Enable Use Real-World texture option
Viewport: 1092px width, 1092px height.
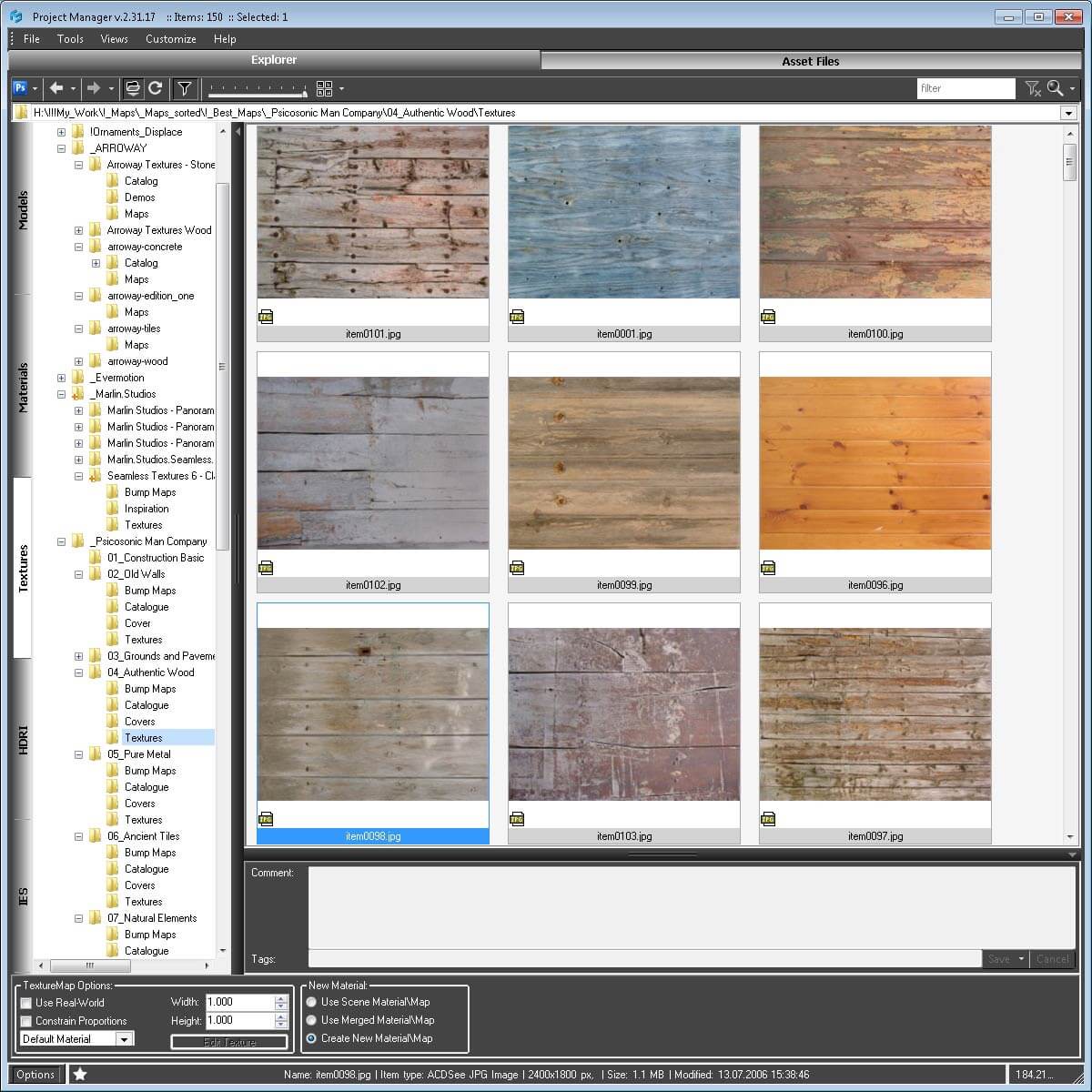(x=25, y=1002)
